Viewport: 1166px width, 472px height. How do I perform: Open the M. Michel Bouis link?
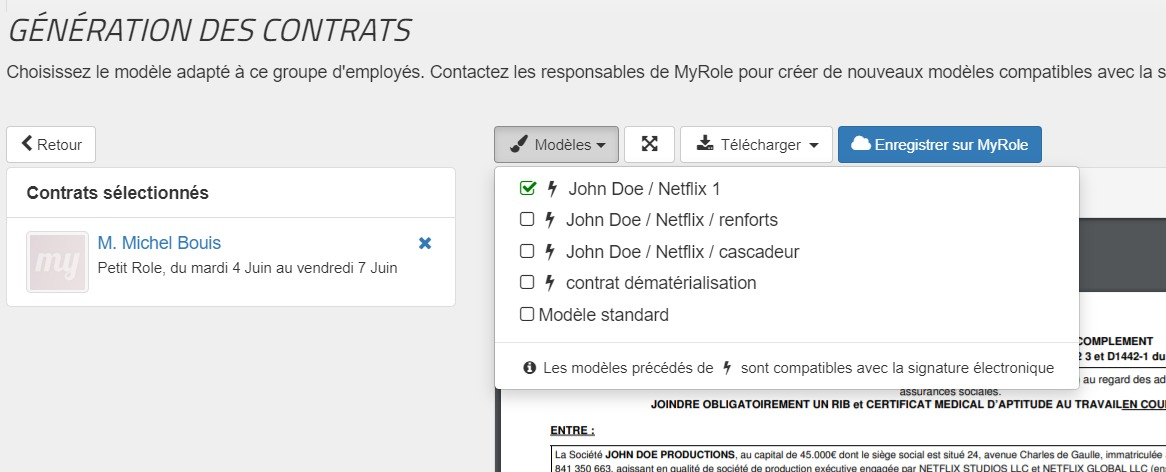(x=159, y=242)
